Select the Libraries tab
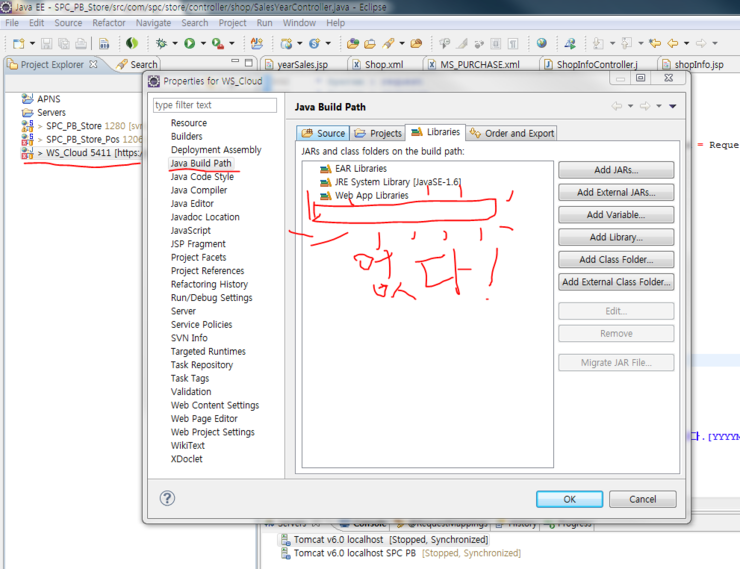 tap(436, 132)
